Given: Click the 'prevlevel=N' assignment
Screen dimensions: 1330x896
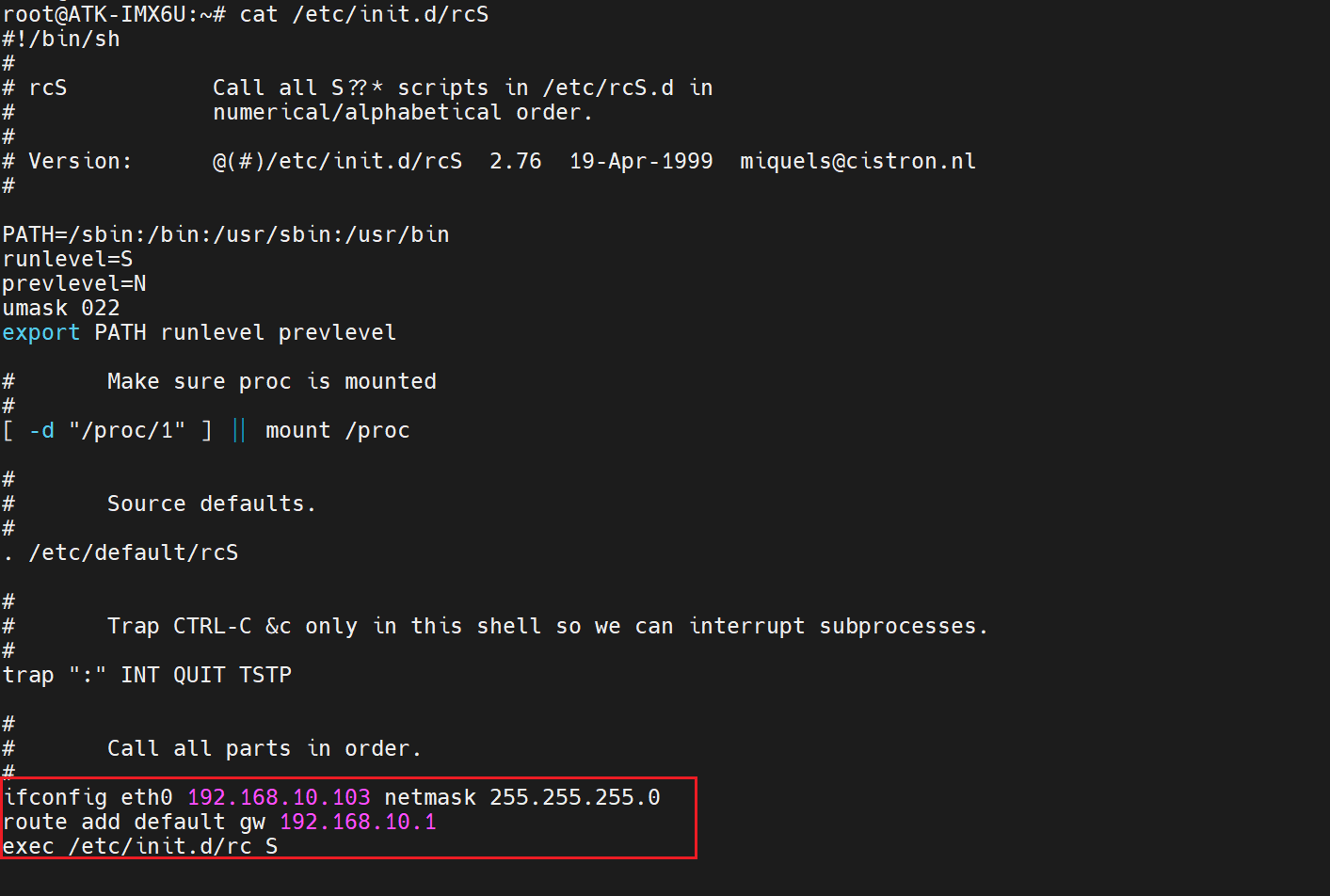Looking at the screenshot, I should (74, 283).
